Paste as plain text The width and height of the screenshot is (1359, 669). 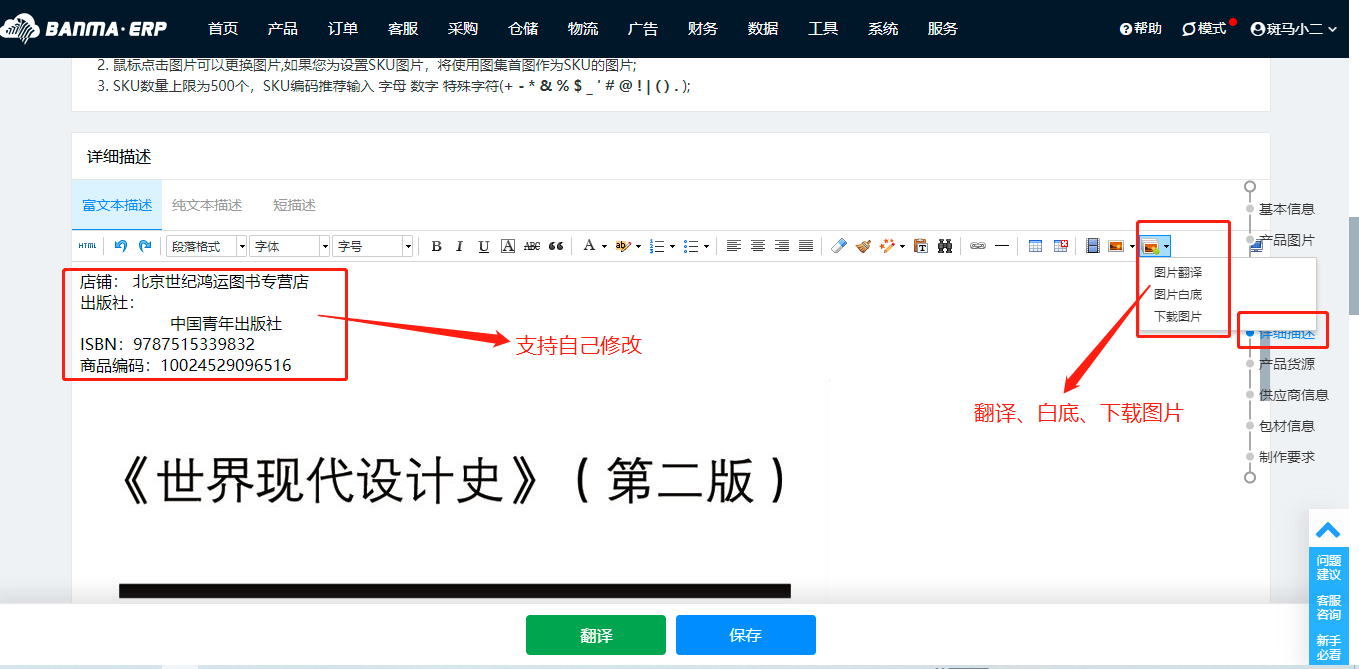[x=921, y=246]
